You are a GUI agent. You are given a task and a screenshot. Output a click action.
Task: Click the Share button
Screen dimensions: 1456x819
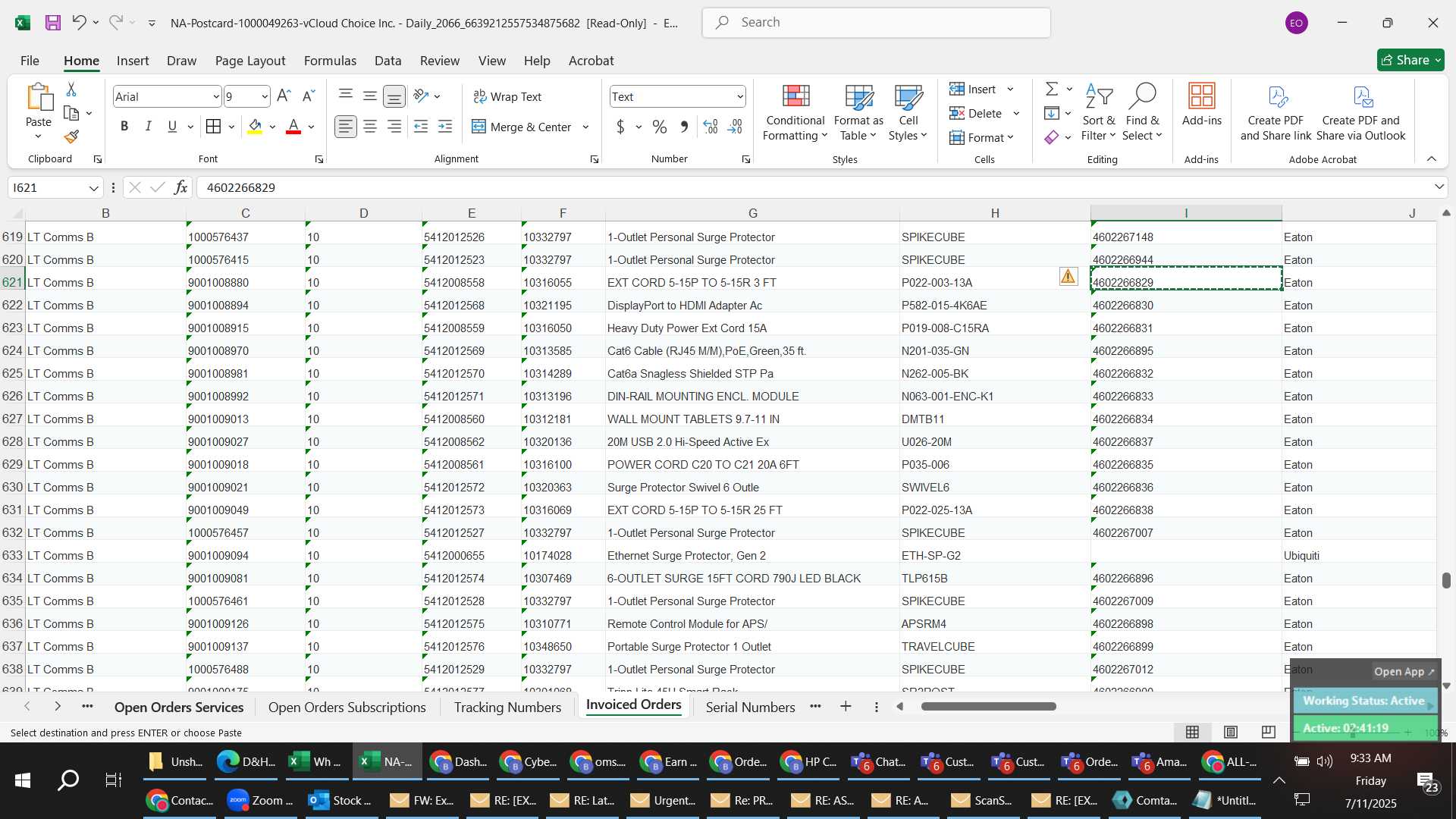click(x=1410, y=60)
